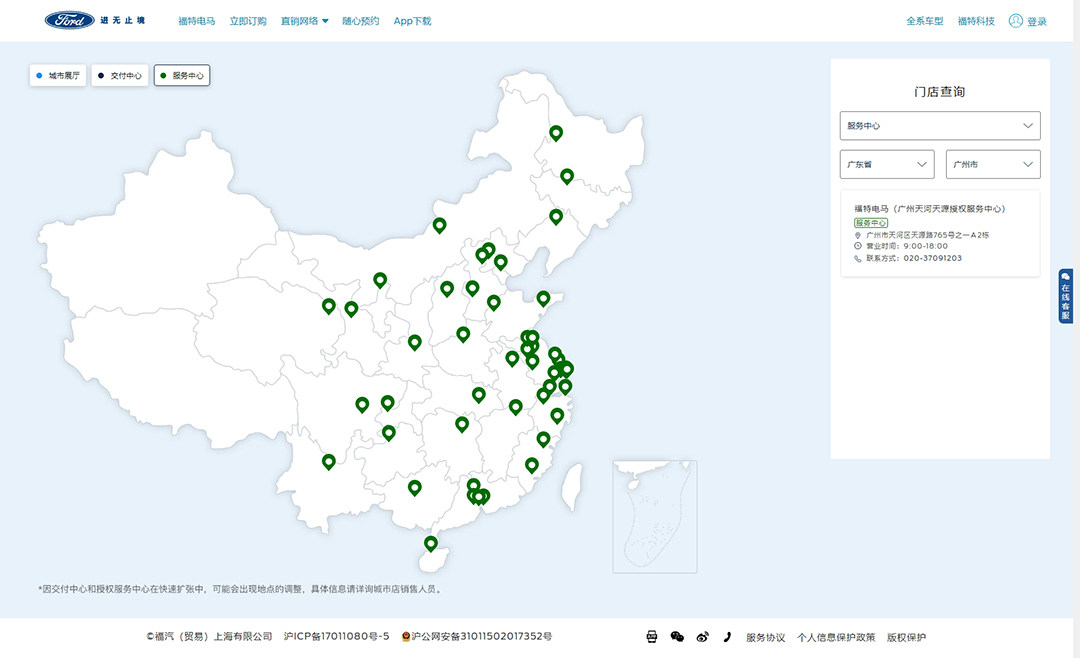Screen dimensions: 1080x658
Task: Open the 广东省 province dropdown
Action: 887,164
